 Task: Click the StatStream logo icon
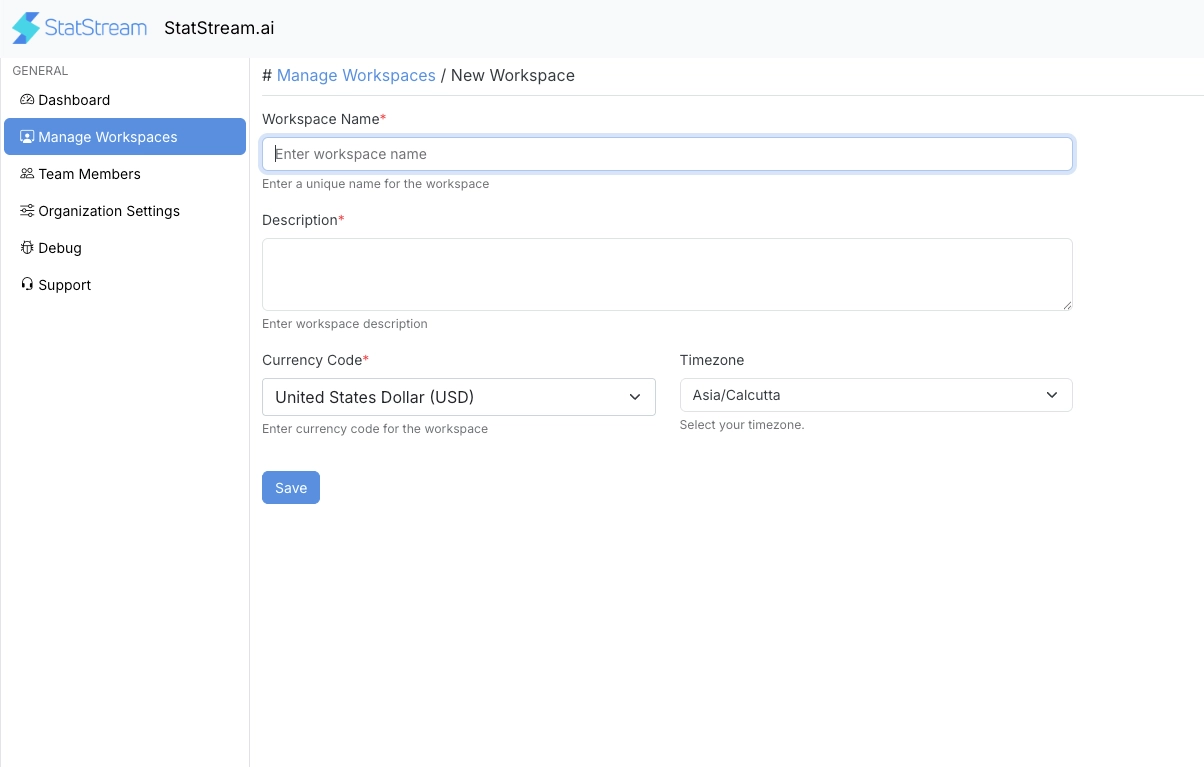(x=26, y=28)
